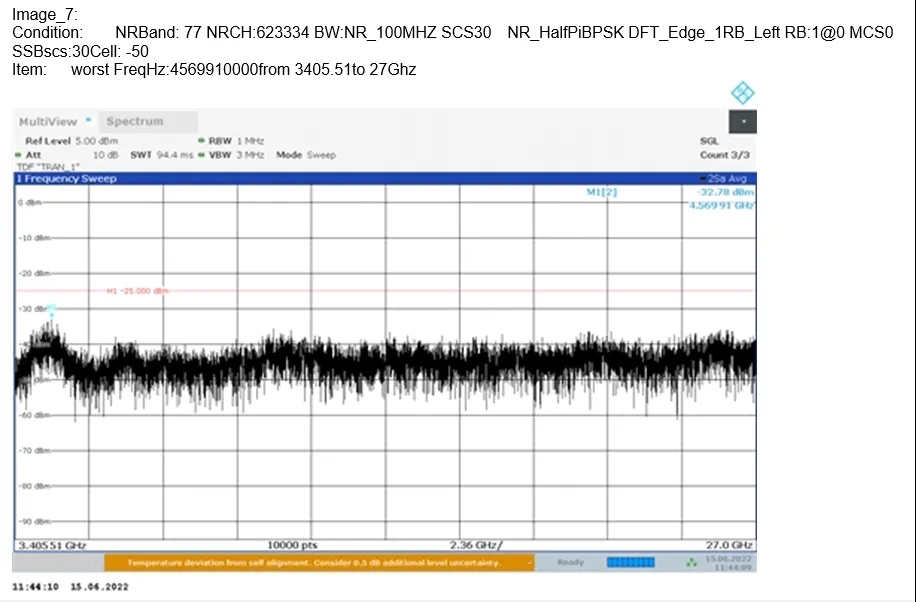This screenshot has height=602, width=916.
Task: Click the Ready status indicator
Action: 570,562
